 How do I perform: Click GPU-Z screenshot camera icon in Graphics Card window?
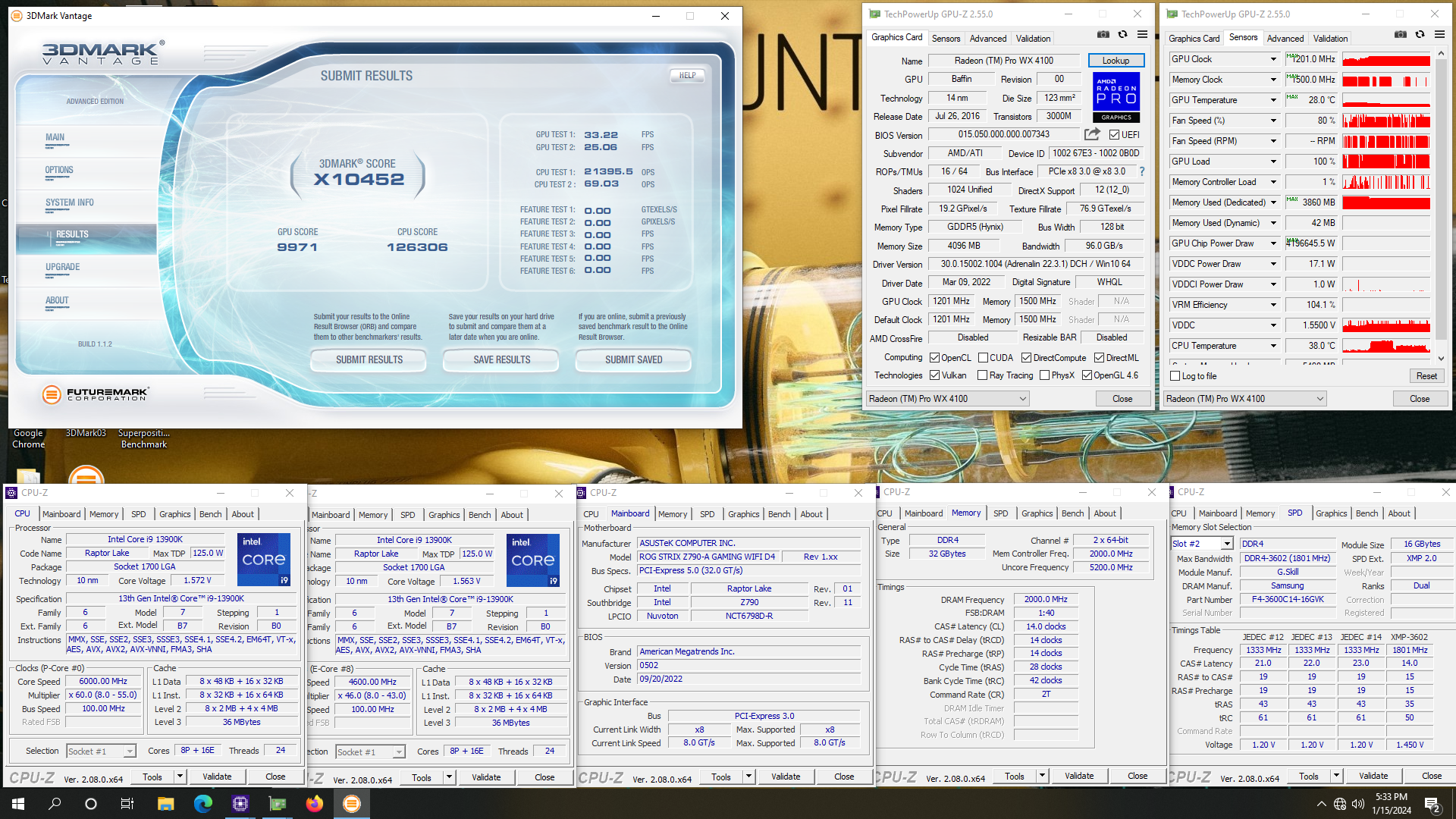pos(1103,35)
